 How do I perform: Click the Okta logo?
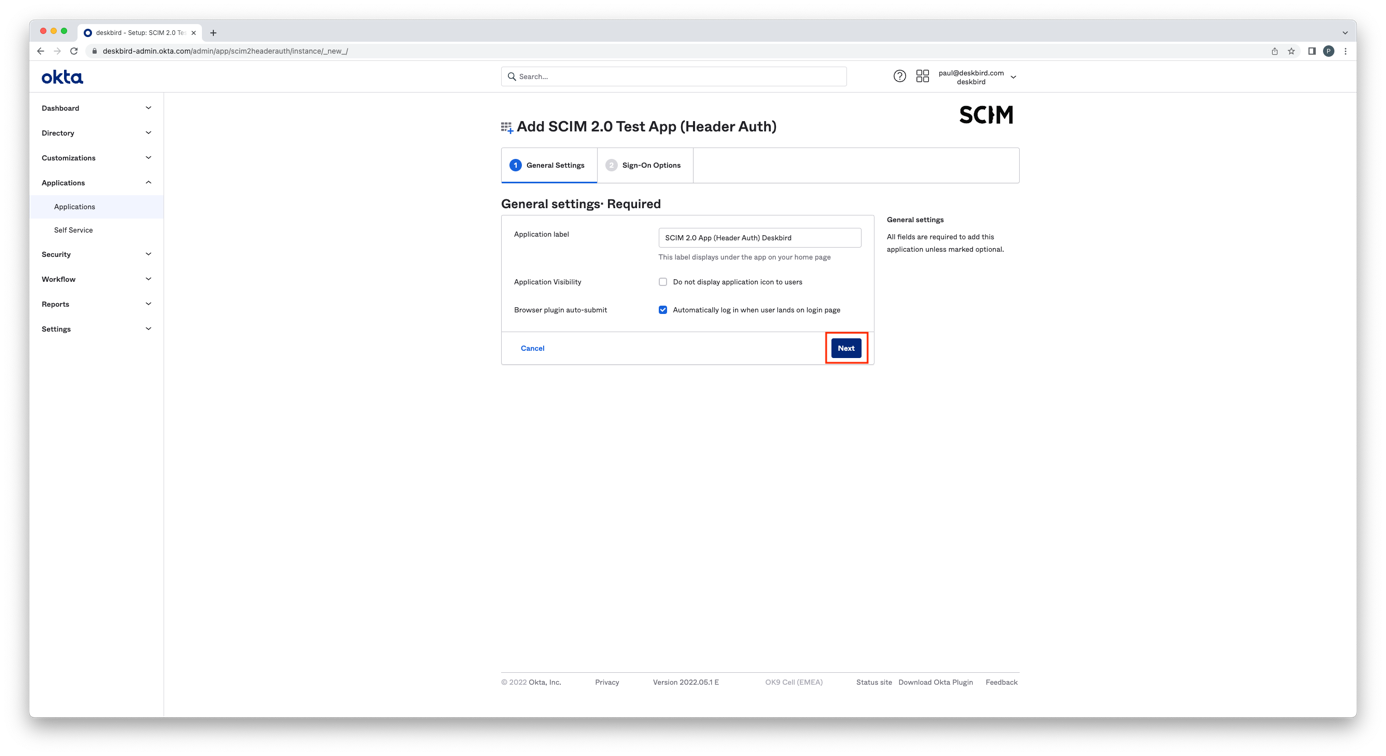click(x=62, y=77)
